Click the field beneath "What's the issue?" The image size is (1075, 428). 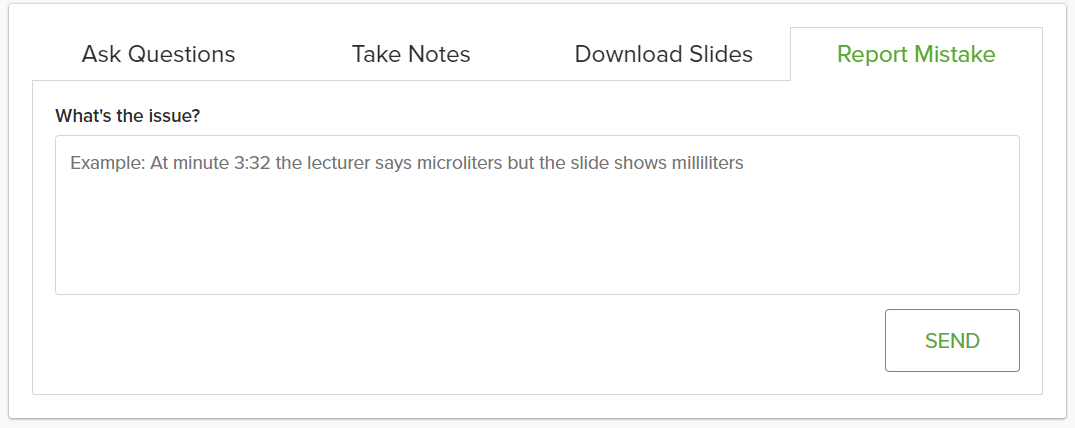537,215
